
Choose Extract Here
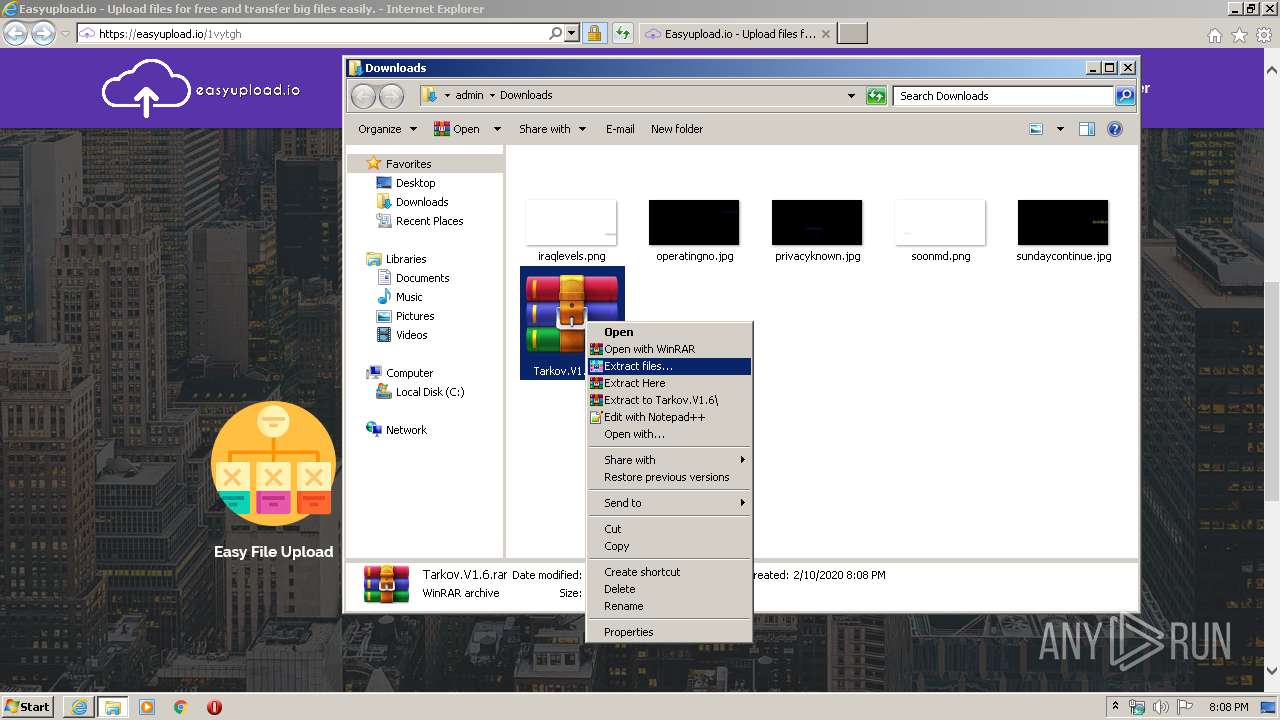point(668,383)
